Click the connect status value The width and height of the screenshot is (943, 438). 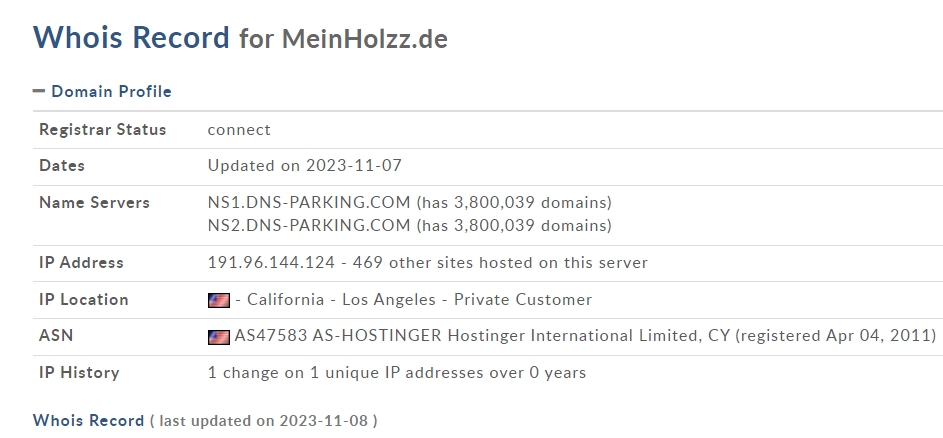pos(239,130)
